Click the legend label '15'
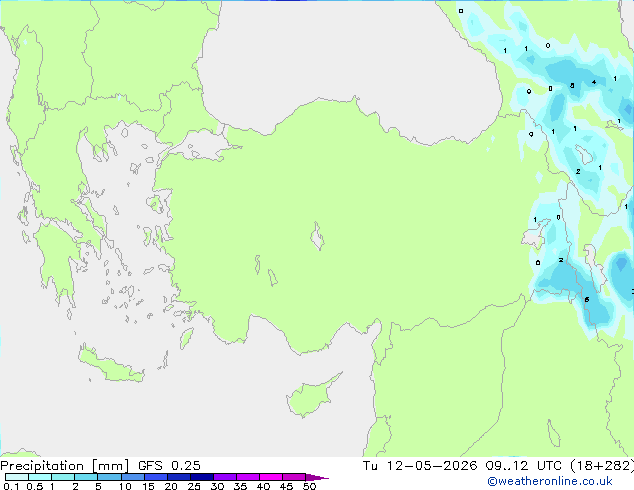The image size is (634, 490). click(x=148, y=486)
